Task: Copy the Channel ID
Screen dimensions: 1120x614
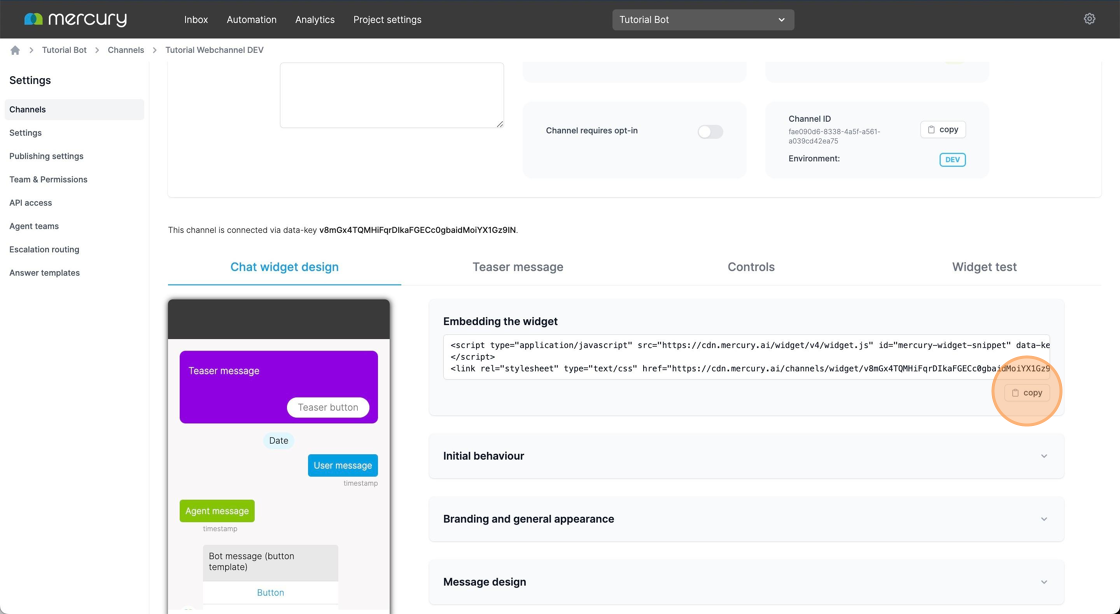Action: pos(943,129)
